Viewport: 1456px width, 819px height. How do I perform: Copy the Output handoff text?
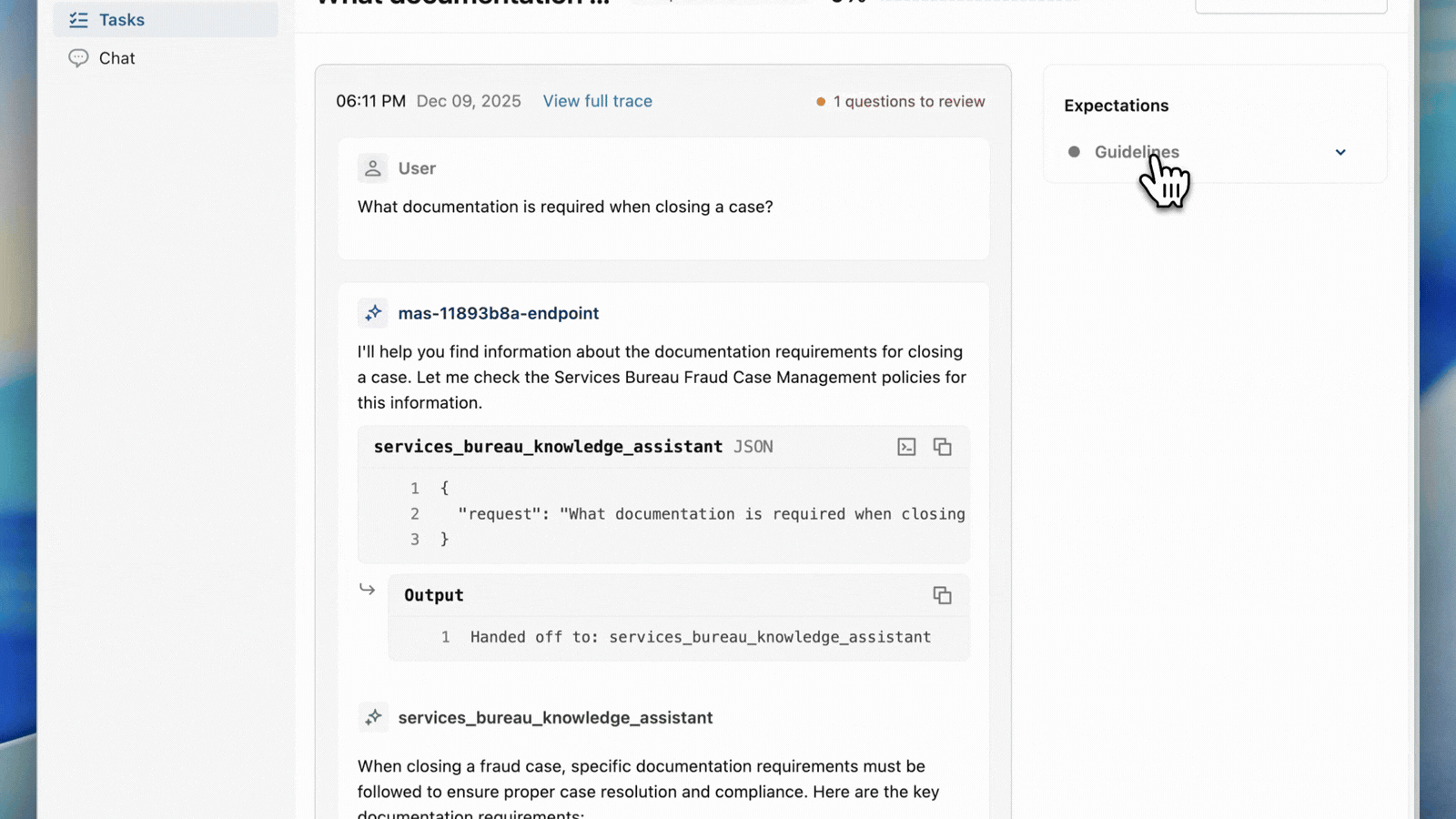[x=943, y=594]
